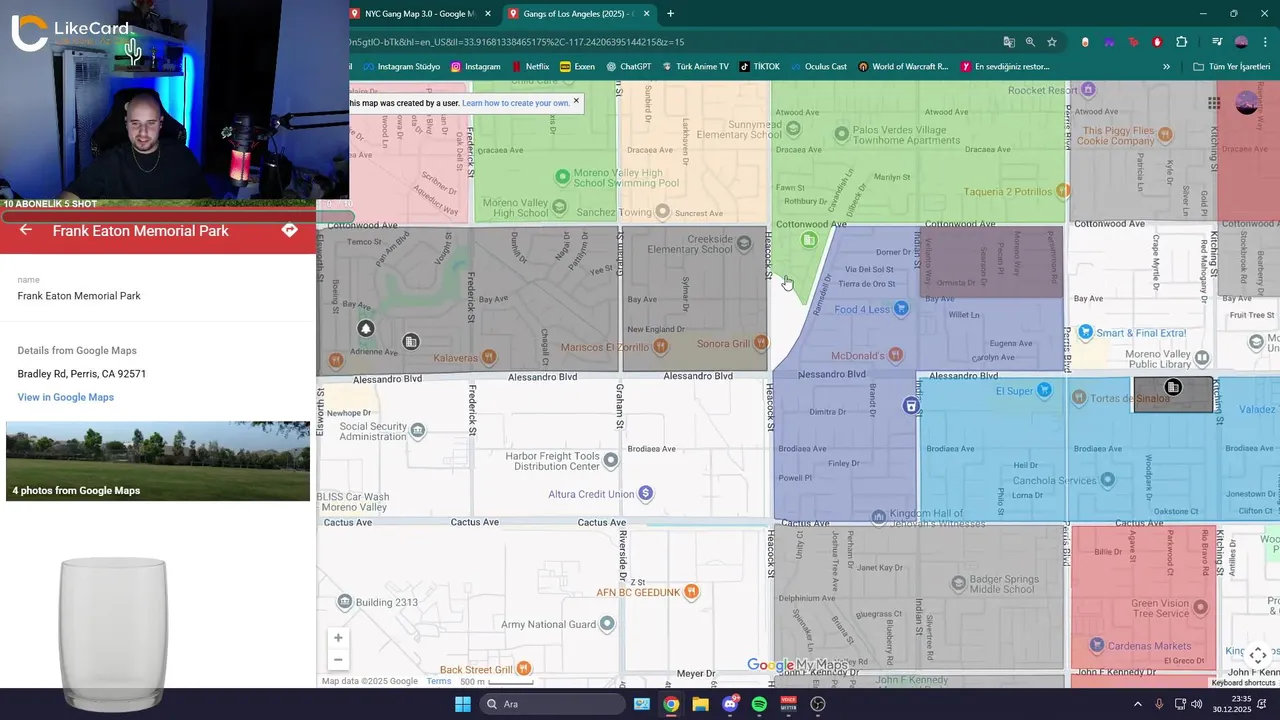Open Discord from the taskbar
Image resolution: width=1280 pixels, height=720 pixels.
click(x=730, y=704)
